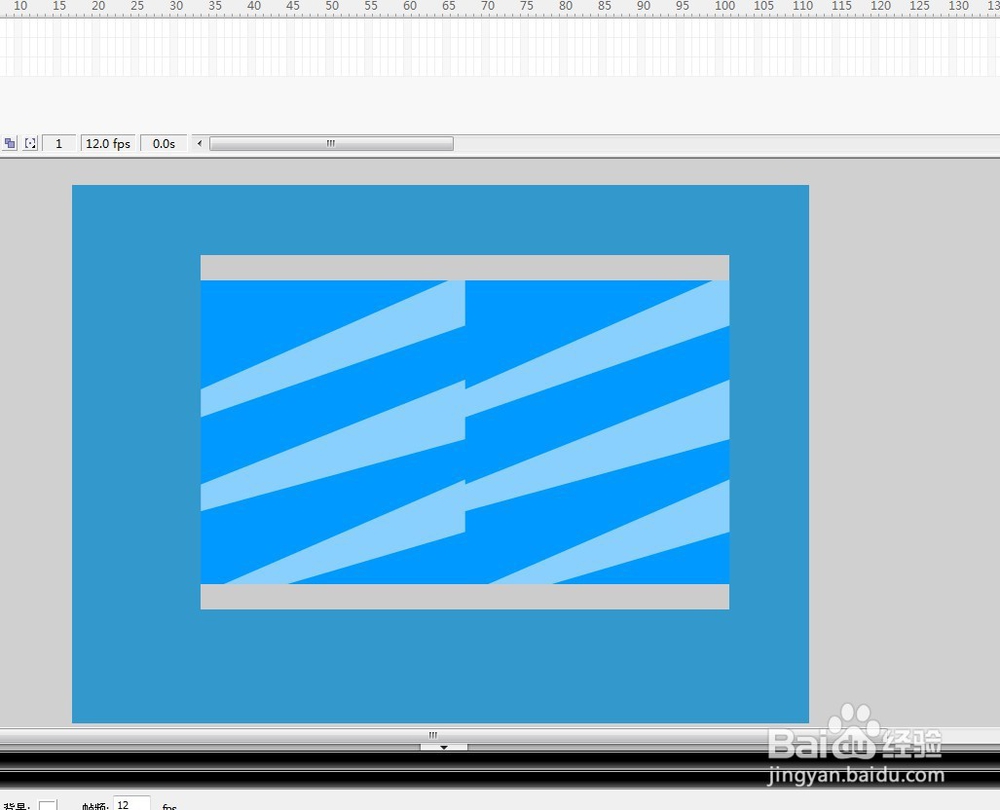1000x810 pixels.
Task: Click frame 75 on the timeline ruler
Action: tap(527, 6)
